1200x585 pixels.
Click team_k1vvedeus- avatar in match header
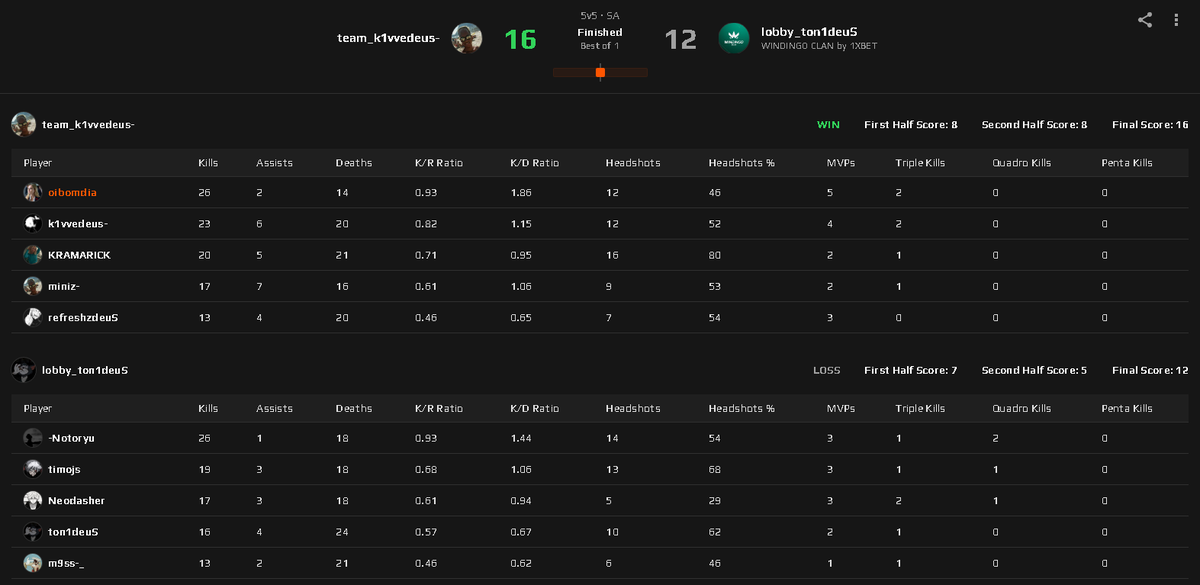(467, 38)
